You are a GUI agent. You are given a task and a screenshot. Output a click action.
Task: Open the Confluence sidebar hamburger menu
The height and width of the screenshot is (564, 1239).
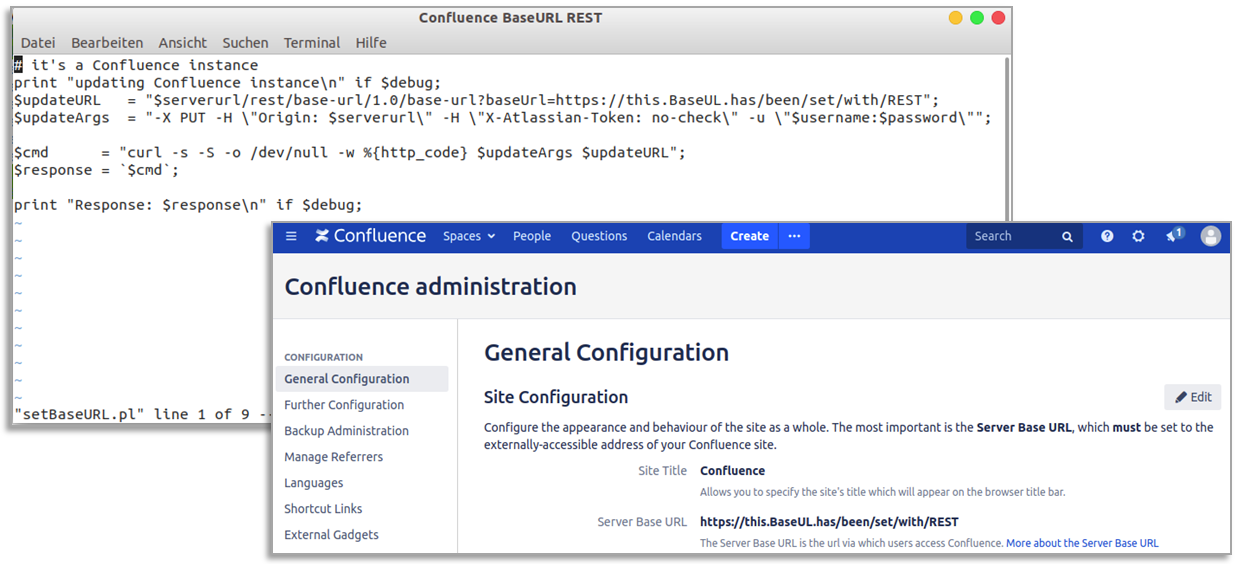click(x=291, y=236)
